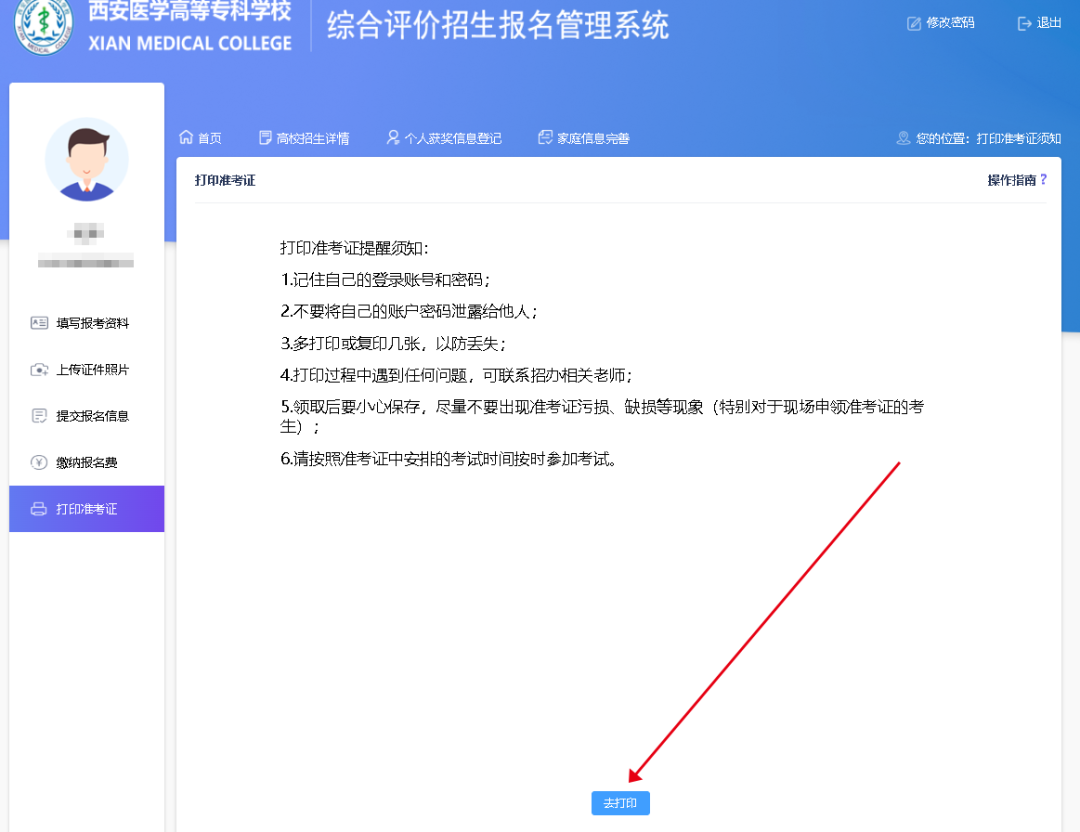Click the Xi'an Medical College logo
The image size is (1080, 832).
coord(44,28)
